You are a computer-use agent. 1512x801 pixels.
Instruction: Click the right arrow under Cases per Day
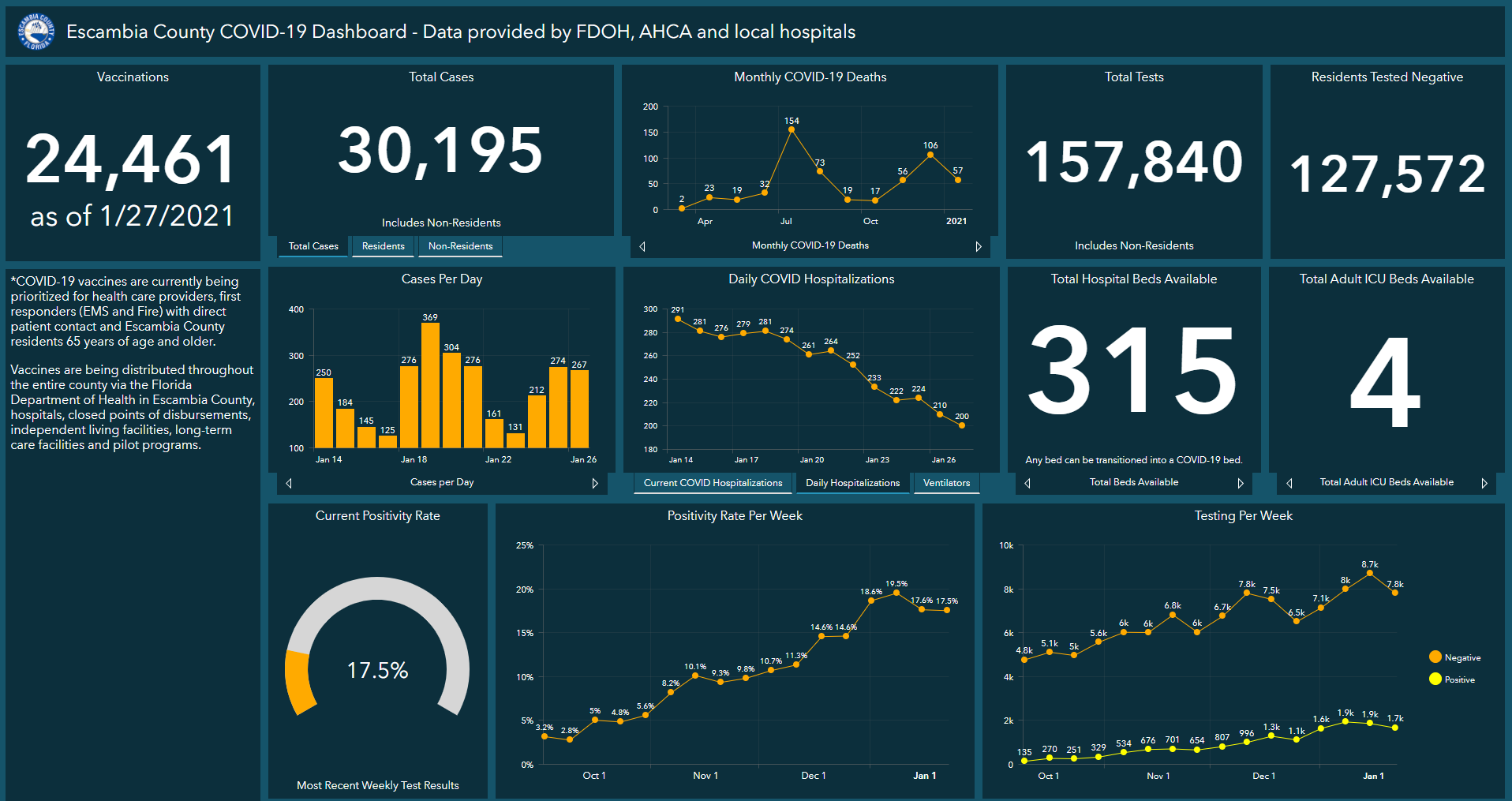(x=596, y=482)
